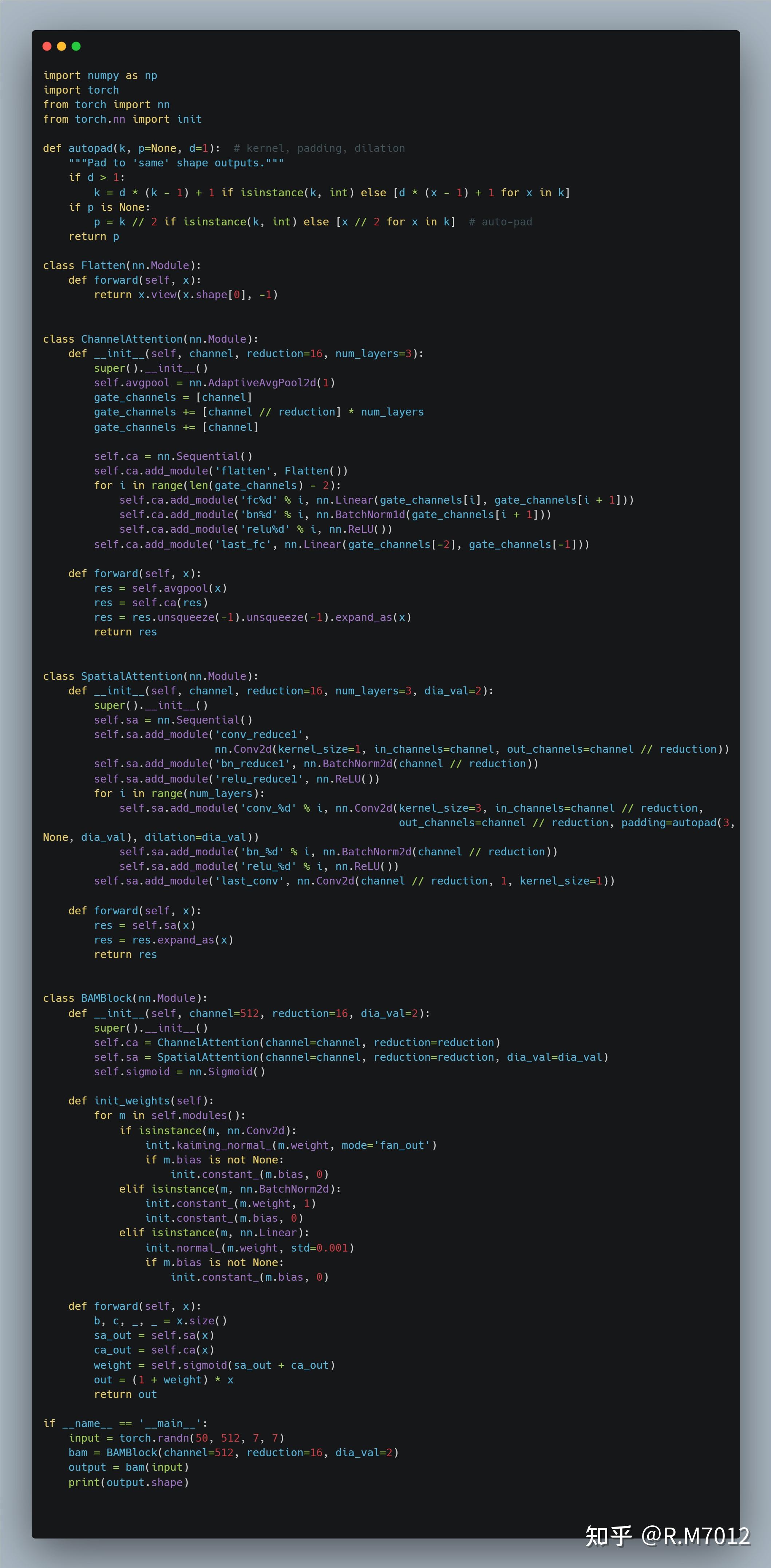Click the 'class Flatten(nn.Module)' line

[x=122, y=265]
